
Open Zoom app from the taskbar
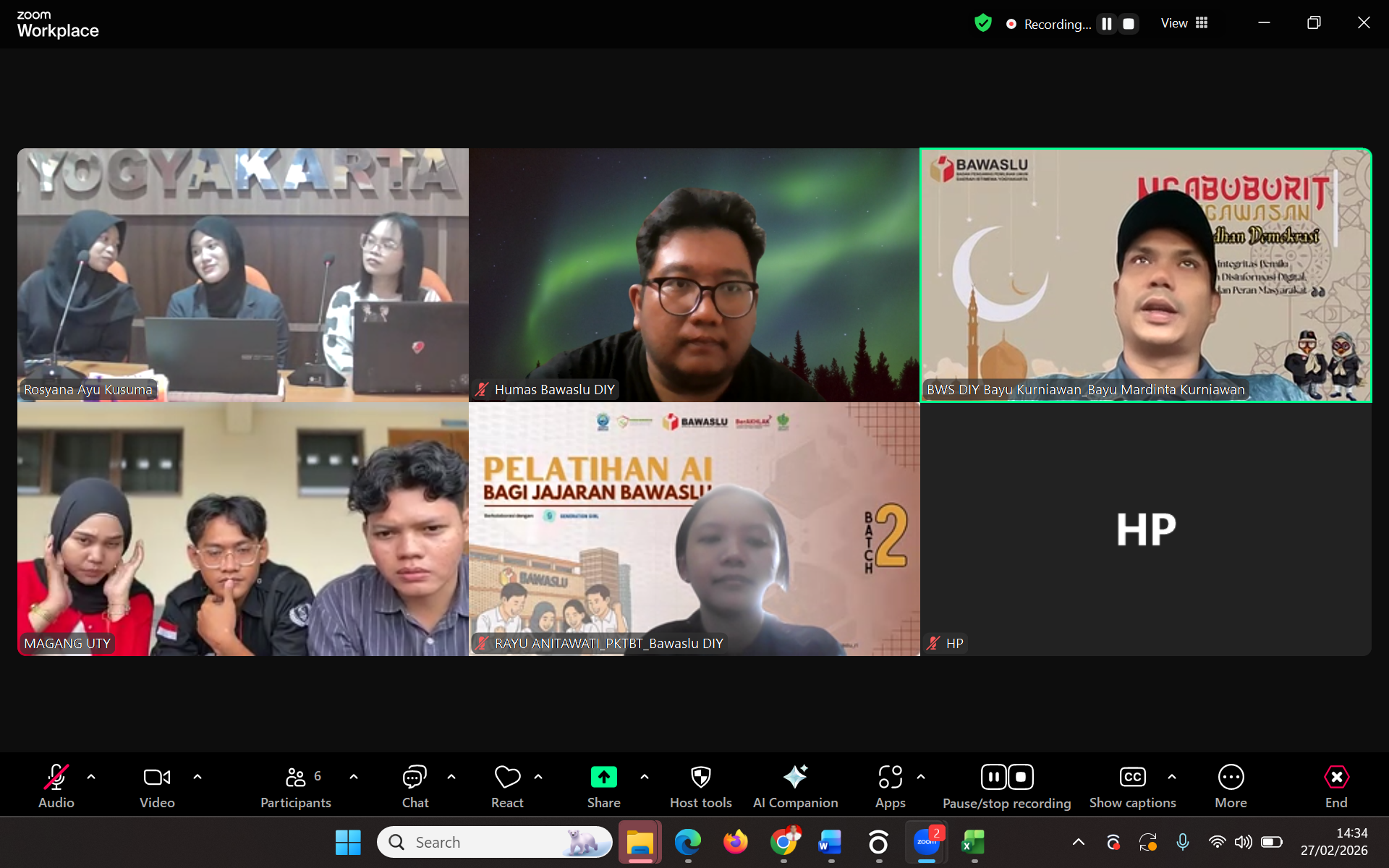(x=927, y=842)
